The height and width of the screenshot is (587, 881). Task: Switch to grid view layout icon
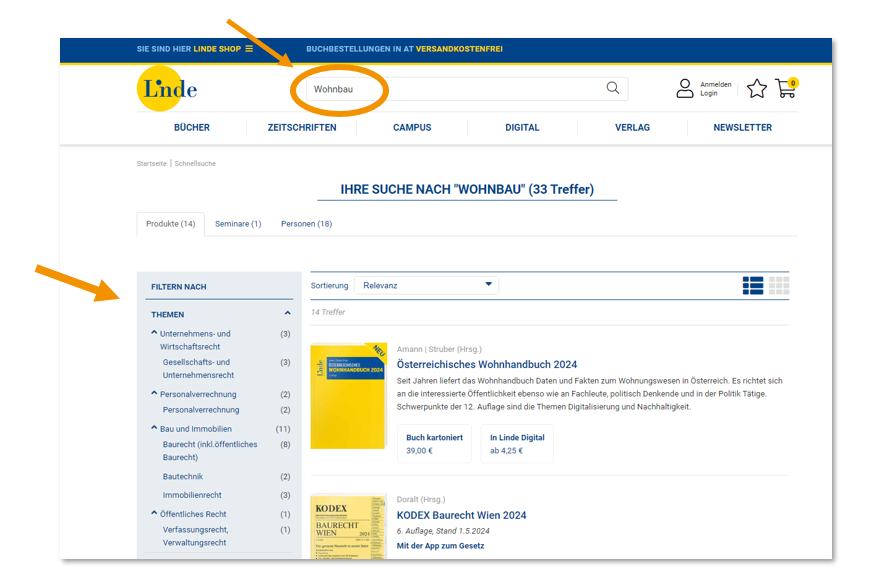(779, 285)
